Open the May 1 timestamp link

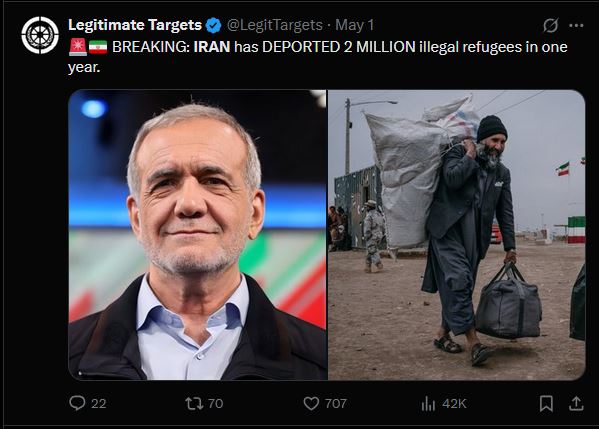pos(355,25)
